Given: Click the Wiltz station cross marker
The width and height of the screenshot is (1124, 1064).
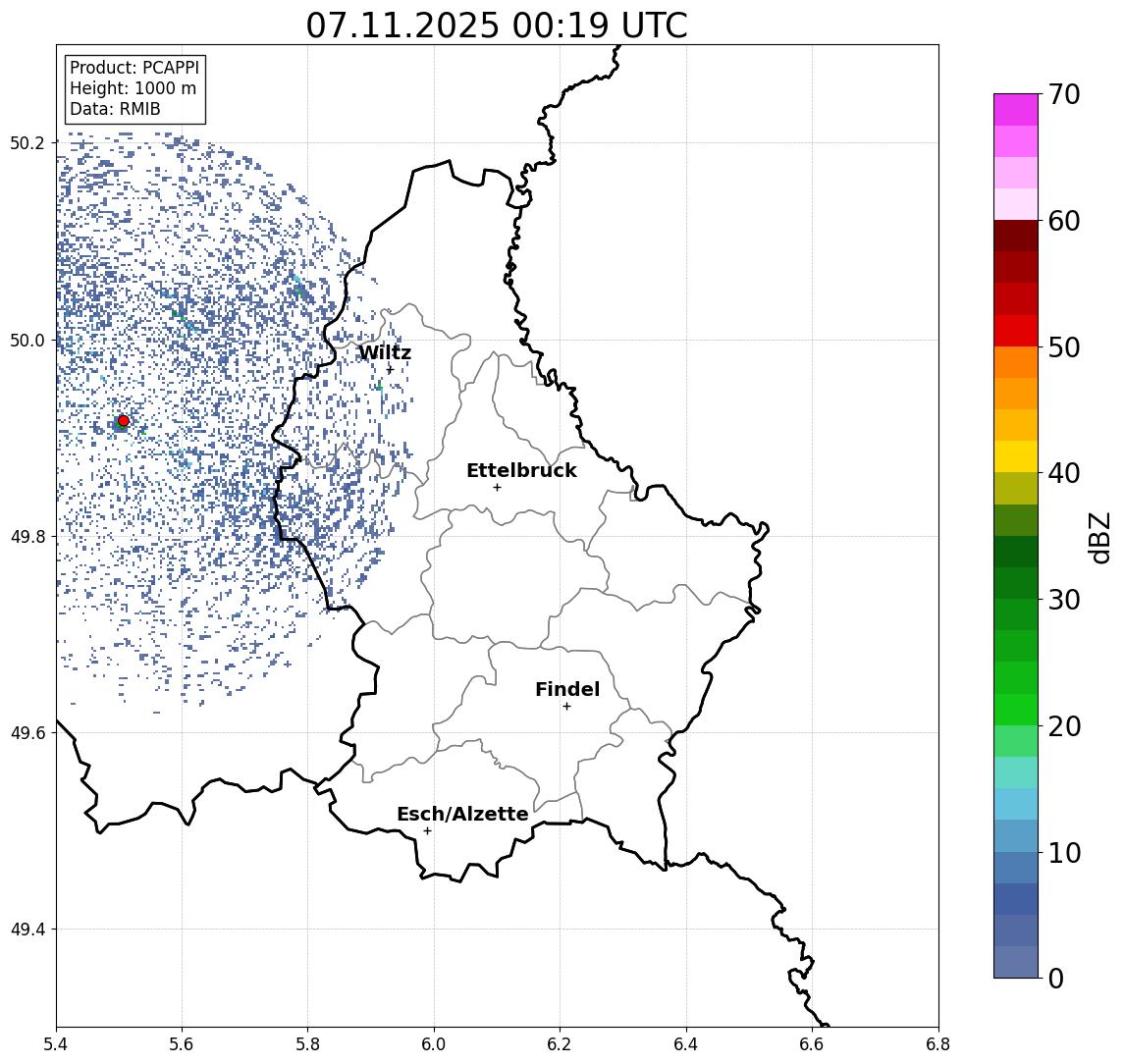Looking at the screenshot, I should point(390,370).
